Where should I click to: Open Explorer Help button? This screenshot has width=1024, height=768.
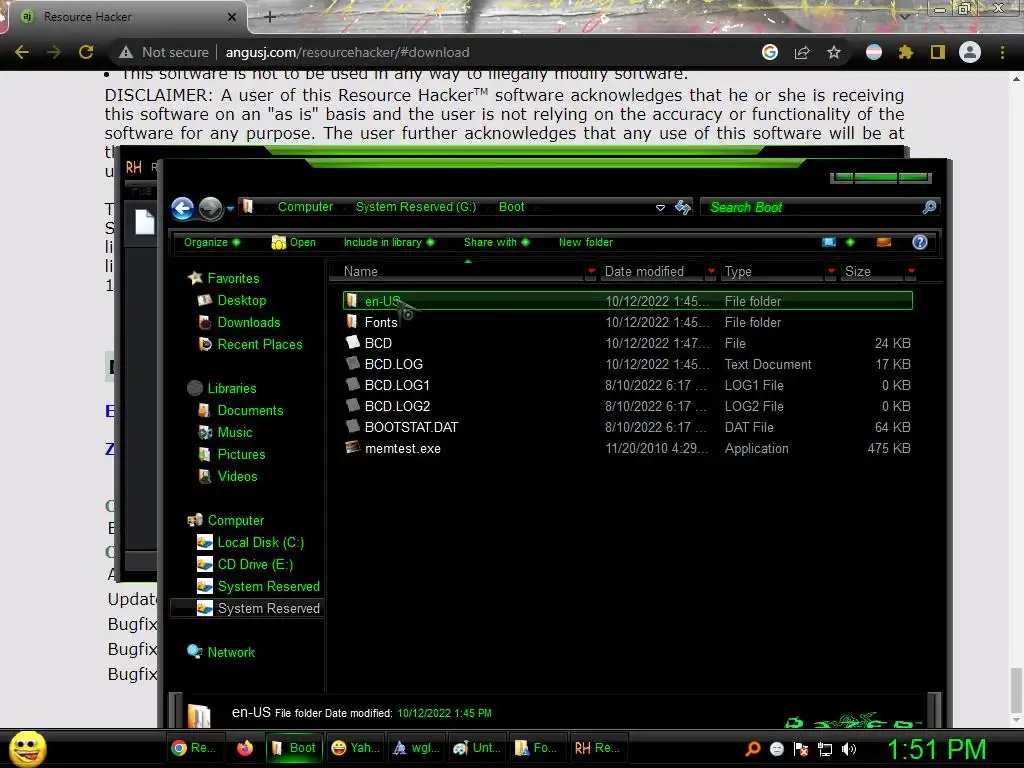920,242
